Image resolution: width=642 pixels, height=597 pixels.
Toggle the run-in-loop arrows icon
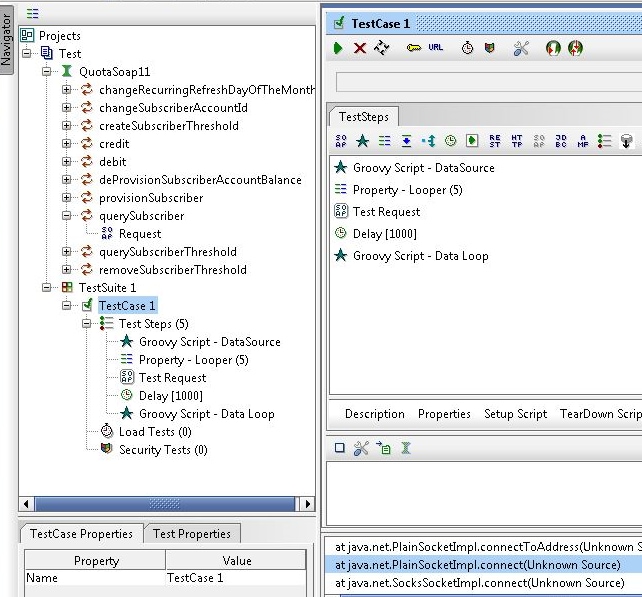click(x=382, y=48)
